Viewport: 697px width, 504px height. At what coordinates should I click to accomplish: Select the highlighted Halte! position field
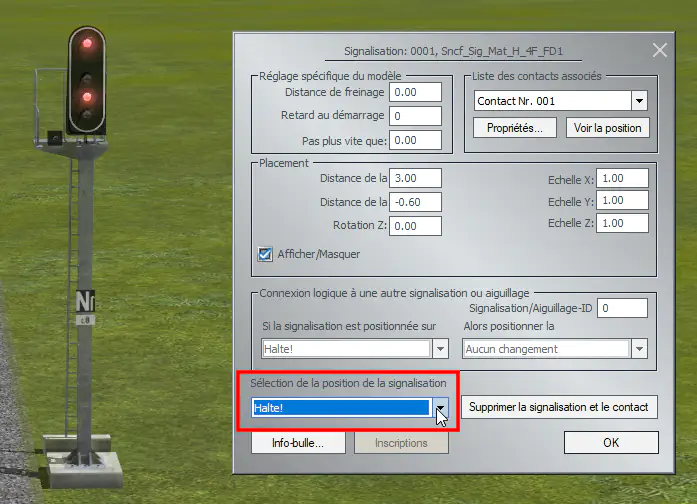point(341,408)
